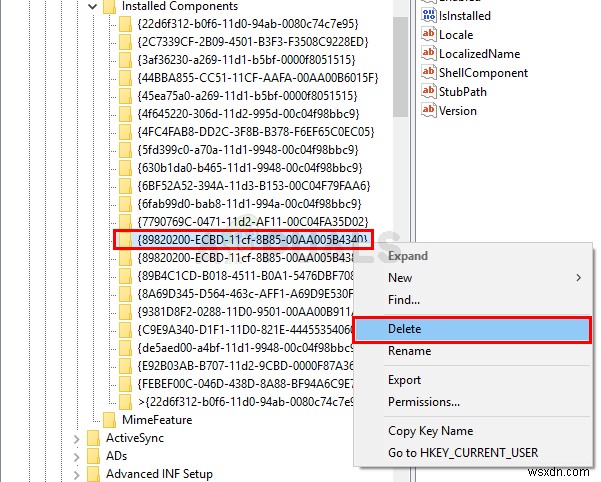Choose Find... from the context menu
The width and height of the screenshot is (601, 482).
(473, 300)
